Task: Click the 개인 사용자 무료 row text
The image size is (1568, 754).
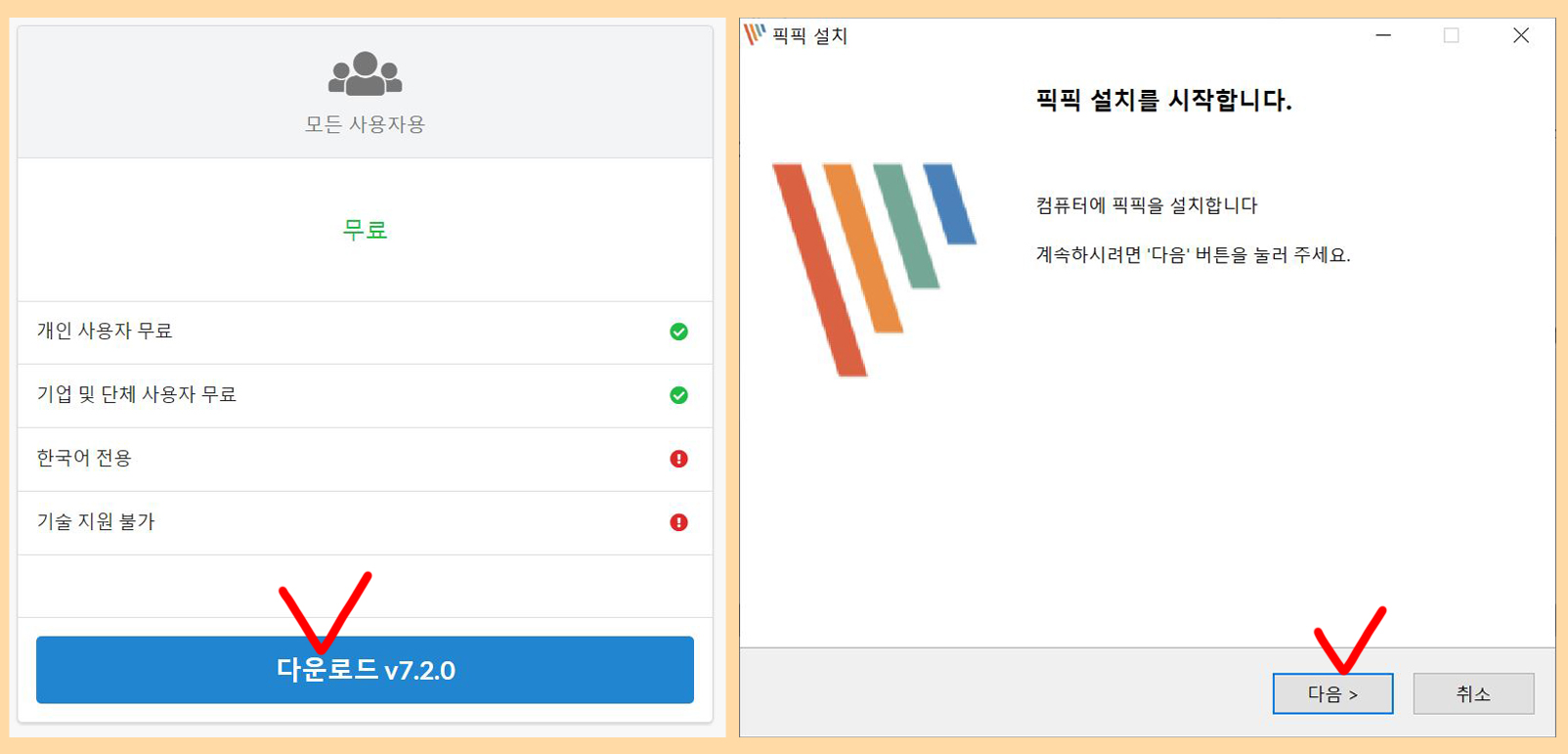Action: point(105,332)
